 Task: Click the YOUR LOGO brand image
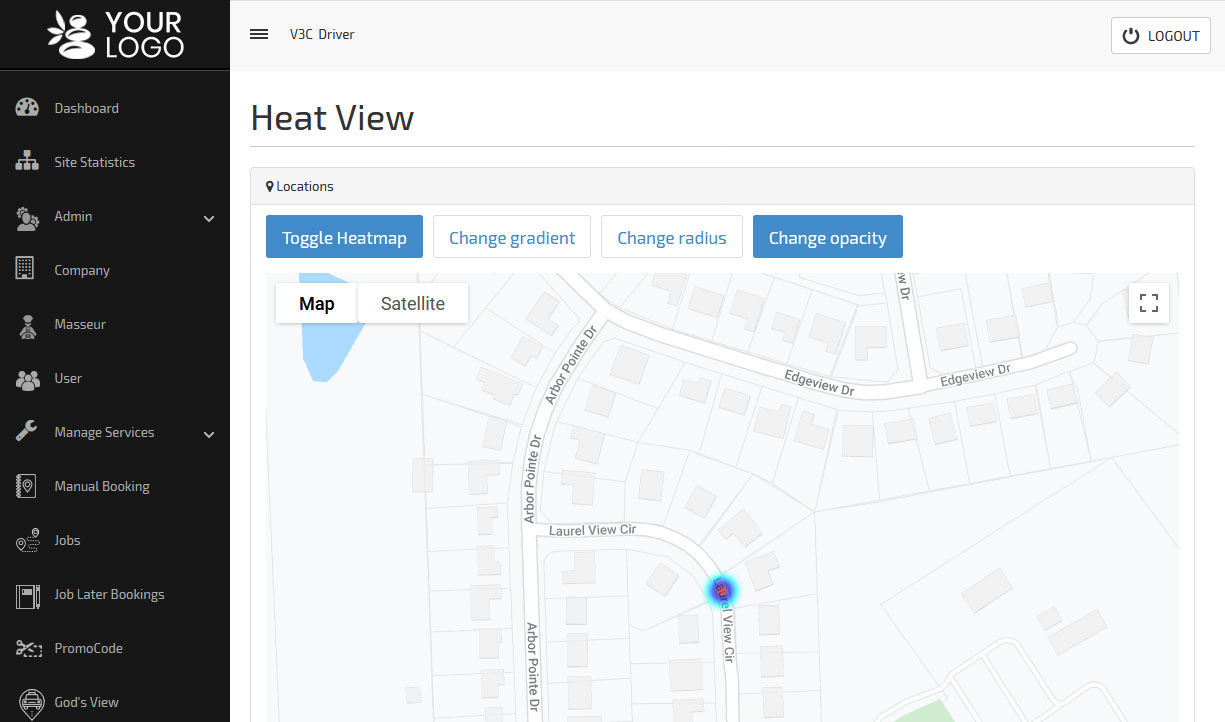click(x=115, y=35)
